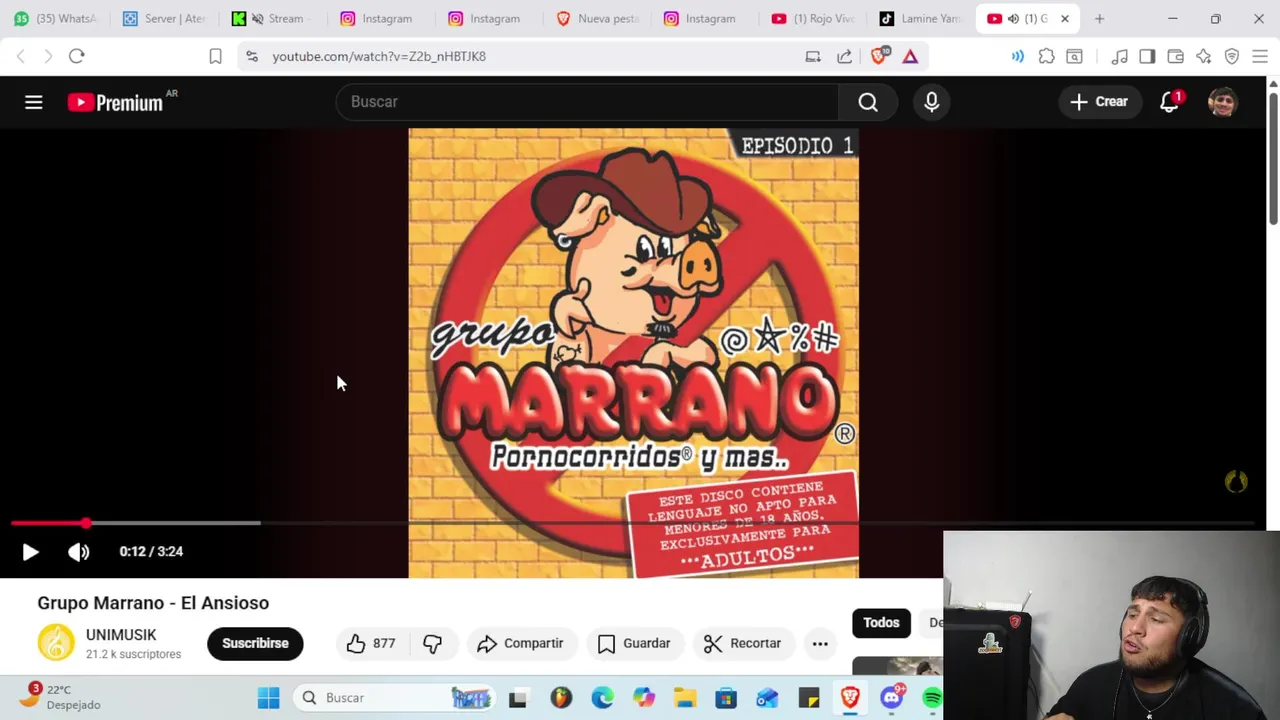Image resolution: width=1280 pixels, height=720 pixels.
Task: Dislike the video with thumbs down
Action: click(432, 643)
